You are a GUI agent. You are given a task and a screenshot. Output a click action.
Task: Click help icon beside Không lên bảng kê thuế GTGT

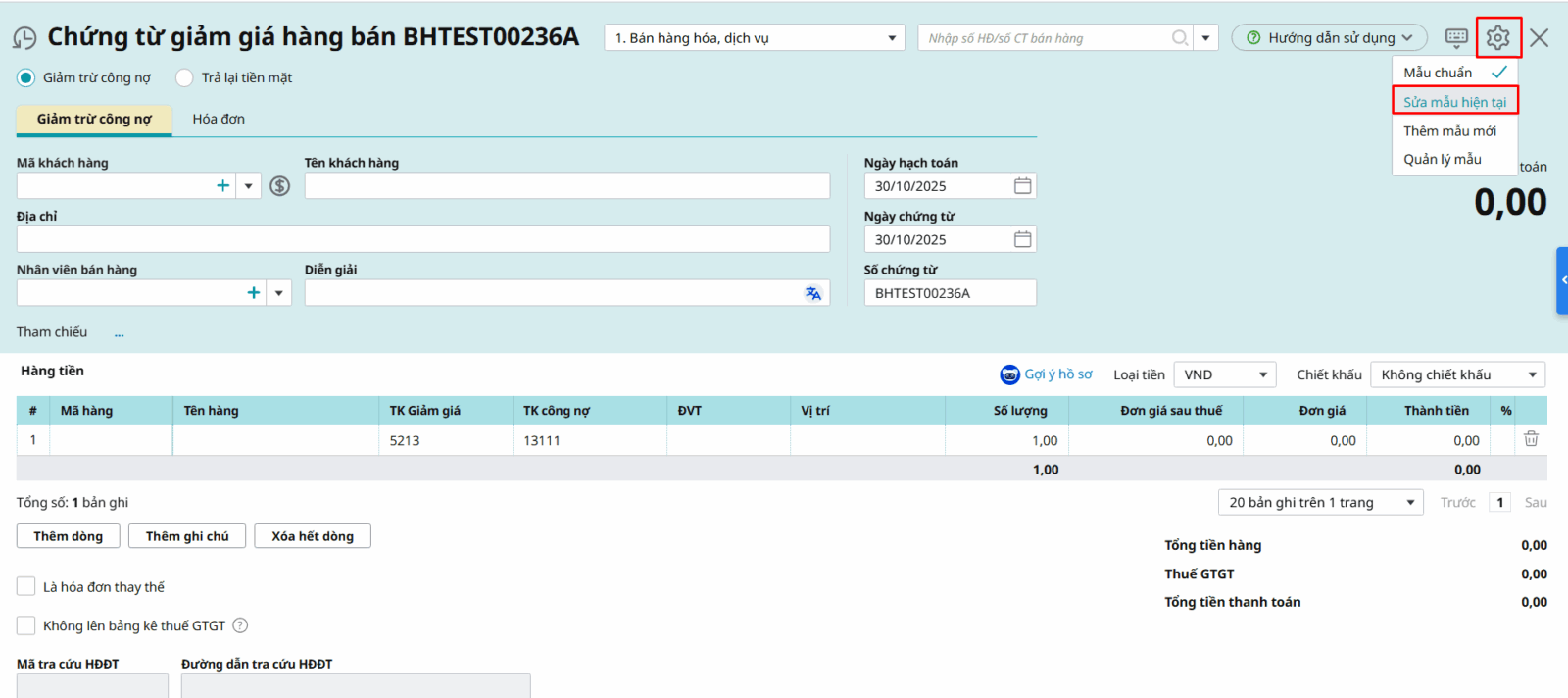(240, 625)
